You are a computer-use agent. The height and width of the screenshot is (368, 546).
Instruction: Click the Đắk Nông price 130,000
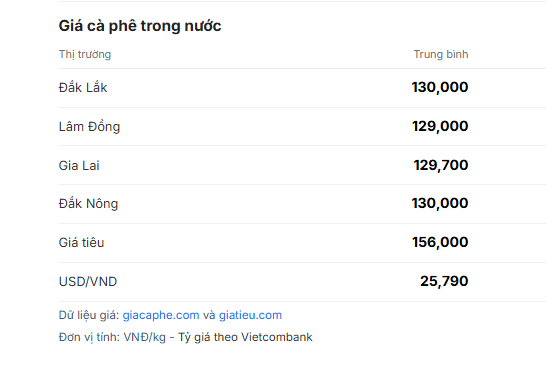click(x=440, y=203)
